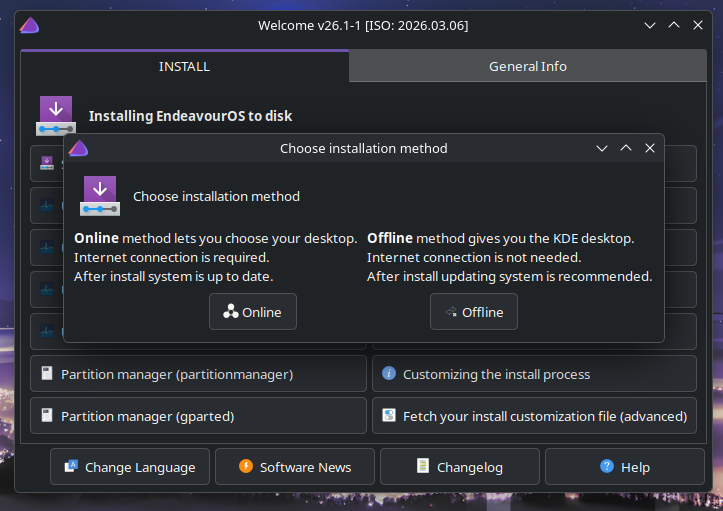723x511 pixels.
Task: Click the Change Language button
Action: pos(130,467)
